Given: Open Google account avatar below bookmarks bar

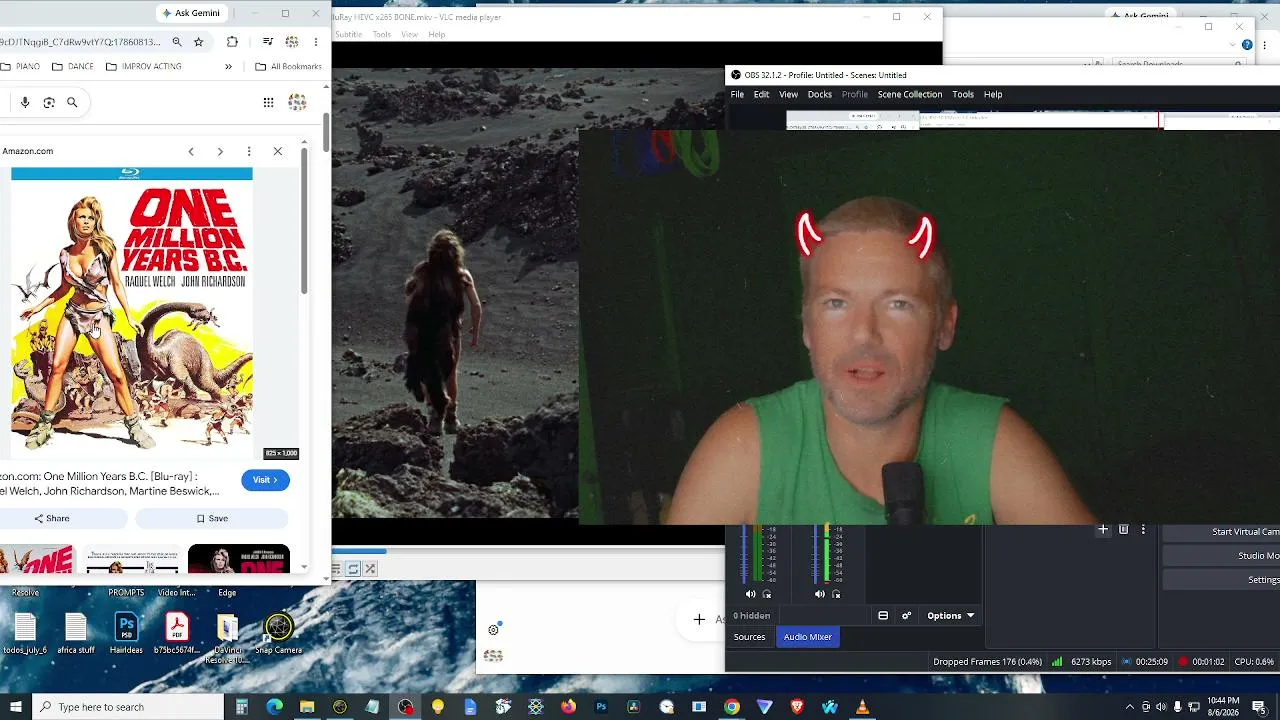Looking at the screenshot, I should pos(297,102).
